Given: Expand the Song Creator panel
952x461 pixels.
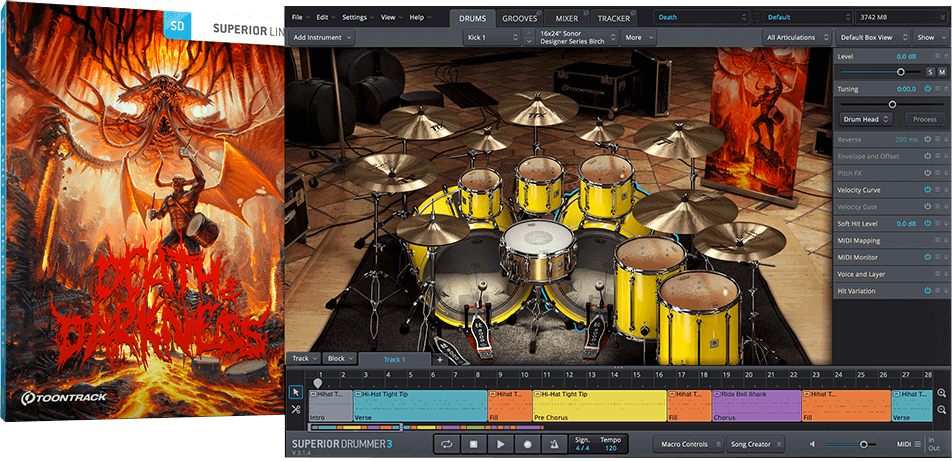Looking at the screenshot, I should [x=756, y=444].
